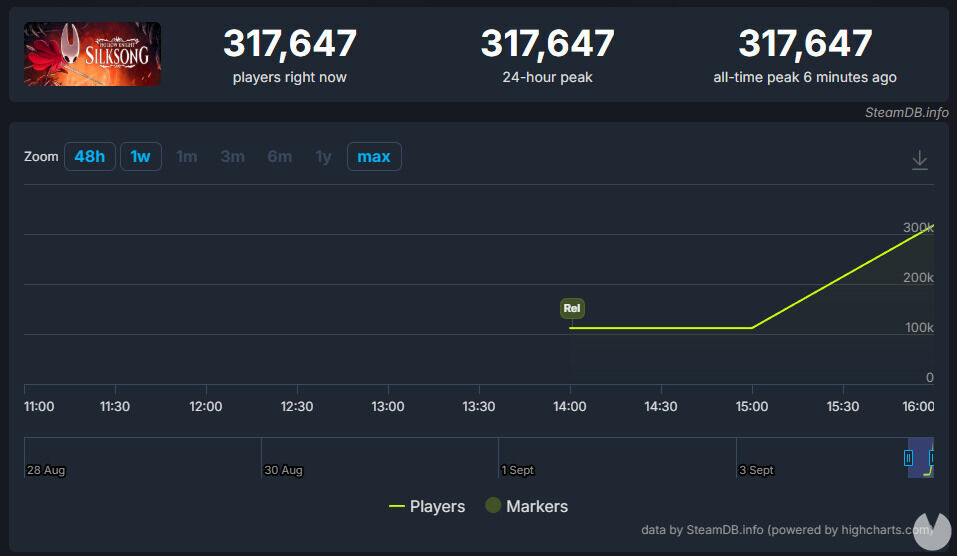This screenshot has height=556, width=957.
Task: Set chart zoom to 48h
Action: pos(89,157)
